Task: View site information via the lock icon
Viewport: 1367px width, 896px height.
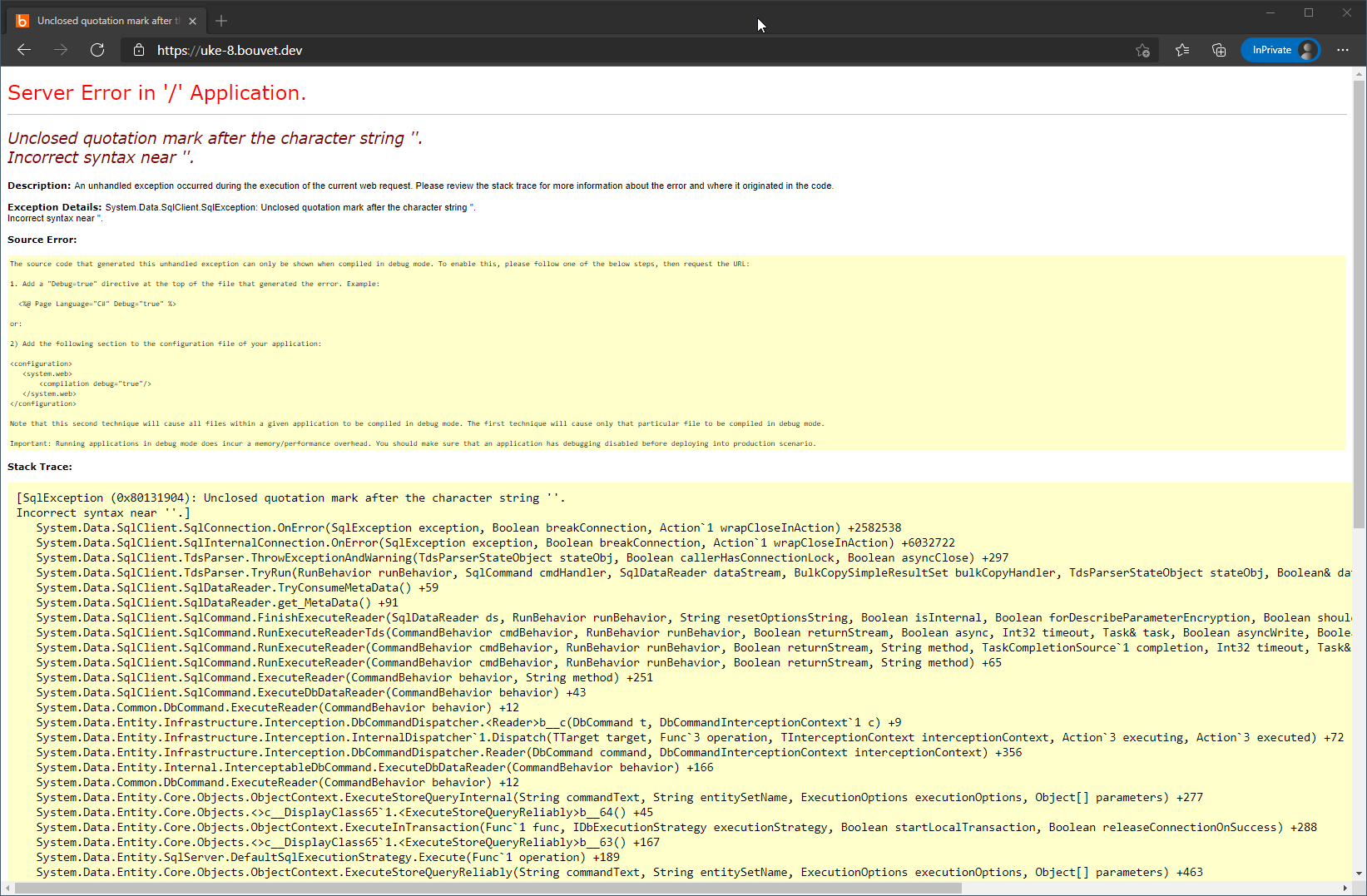Action: [139, 50]
